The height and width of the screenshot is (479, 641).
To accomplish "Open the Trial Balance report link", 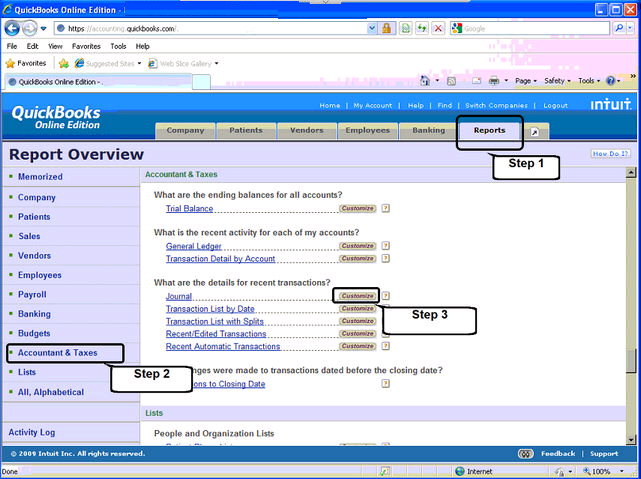I will click(x=189, y=208).
